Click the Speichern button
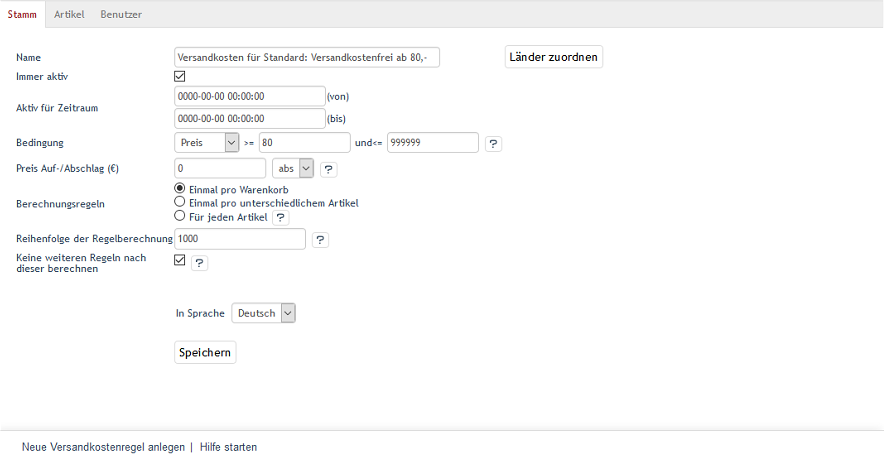884x464 pixels. [x=205, y=352]
